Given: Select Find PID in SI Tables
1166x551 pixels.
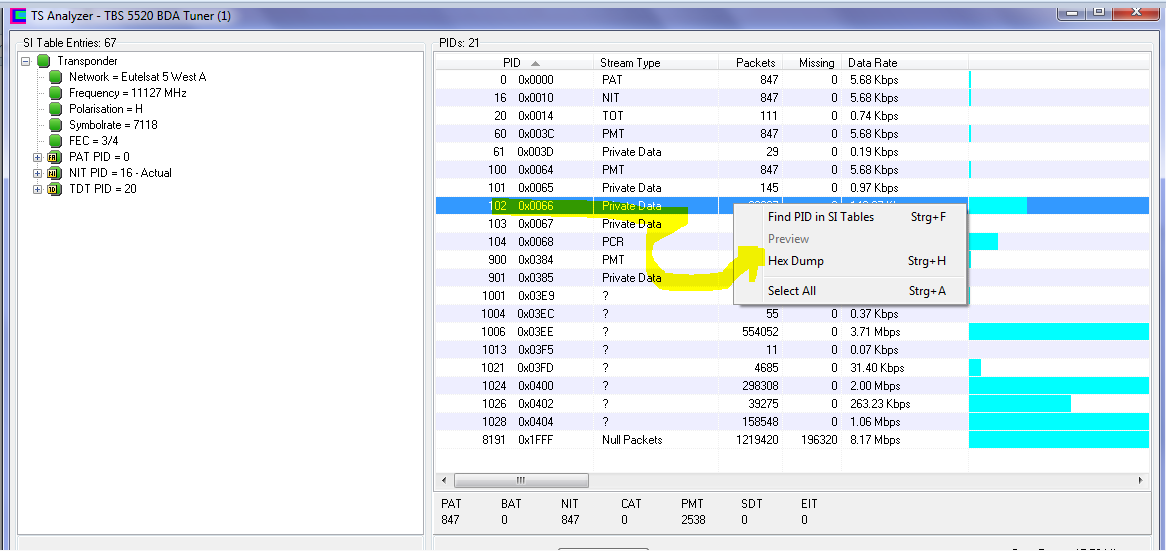Looking at the screenshot, I should point(820,217).
